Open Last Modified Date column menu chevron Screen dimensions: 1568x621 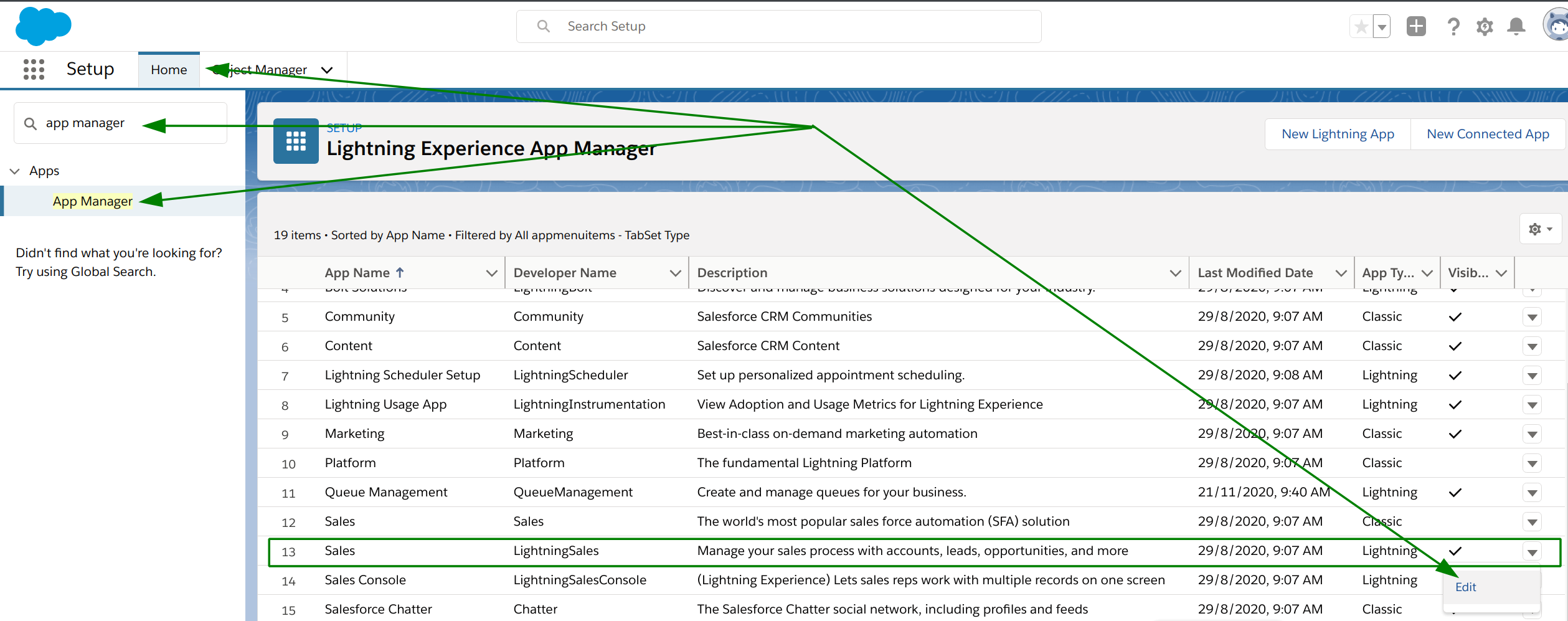pos(1341,273)
